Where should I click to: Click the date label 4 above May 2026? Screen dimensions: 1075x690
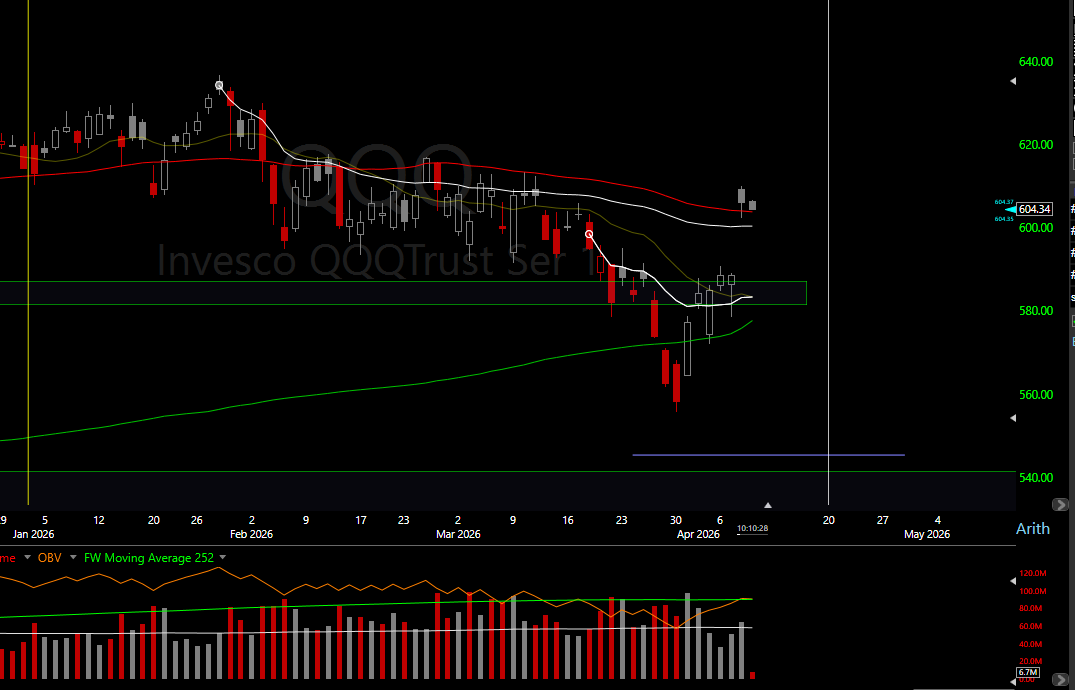coord(938,520)
